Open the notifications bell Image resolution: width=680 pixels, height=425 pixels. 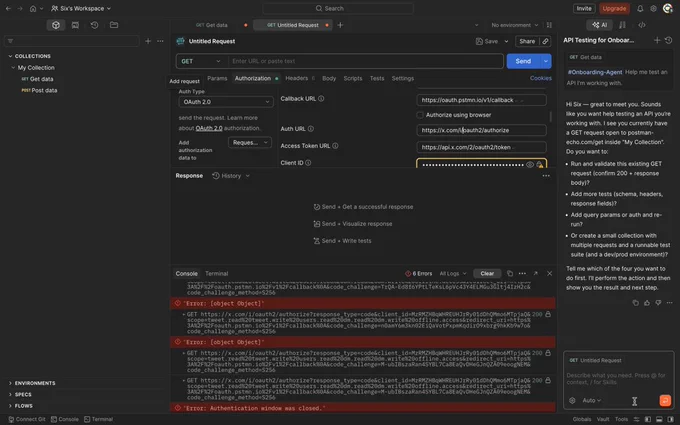coord(640,8)
